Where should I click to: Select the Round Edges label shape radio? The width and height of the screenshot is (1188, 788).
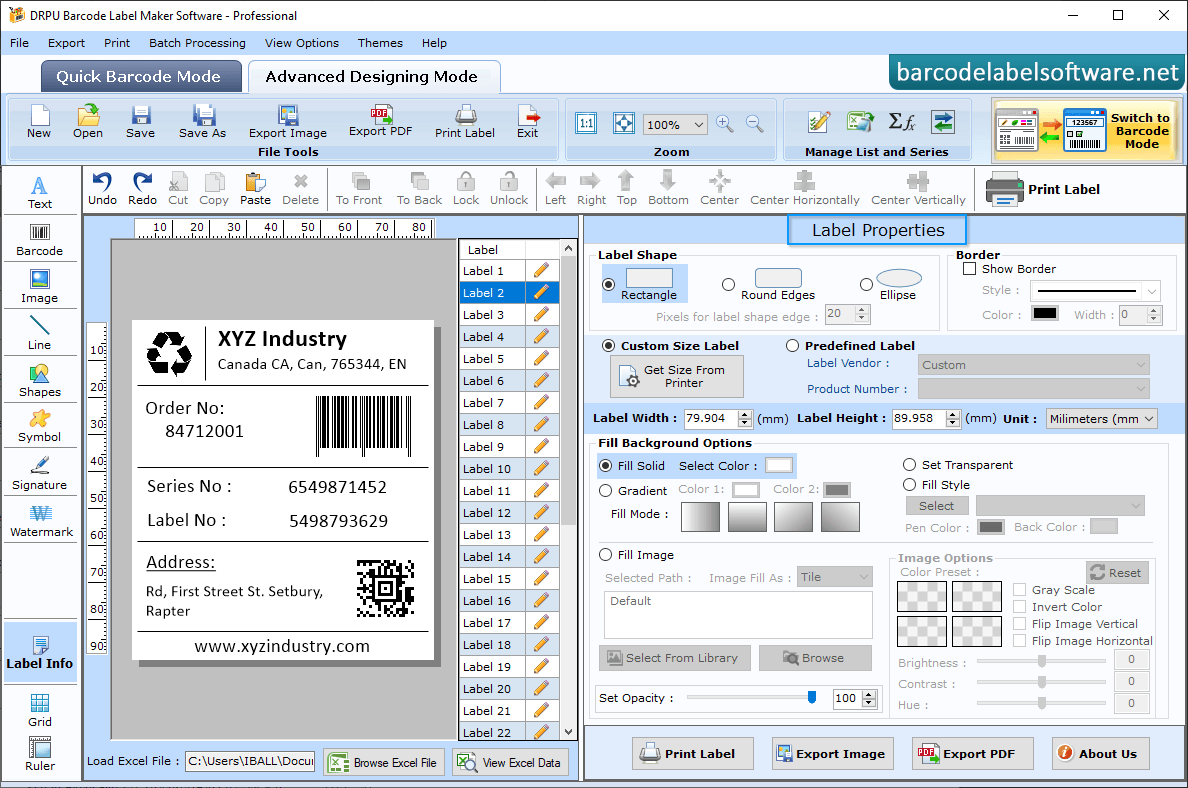[728, 285]
